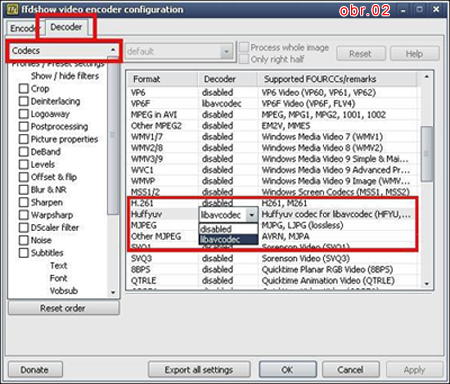Check the Warpsharp filter
Screen dimensions: 450x384
pyautogui.click(x=24, y=215)
